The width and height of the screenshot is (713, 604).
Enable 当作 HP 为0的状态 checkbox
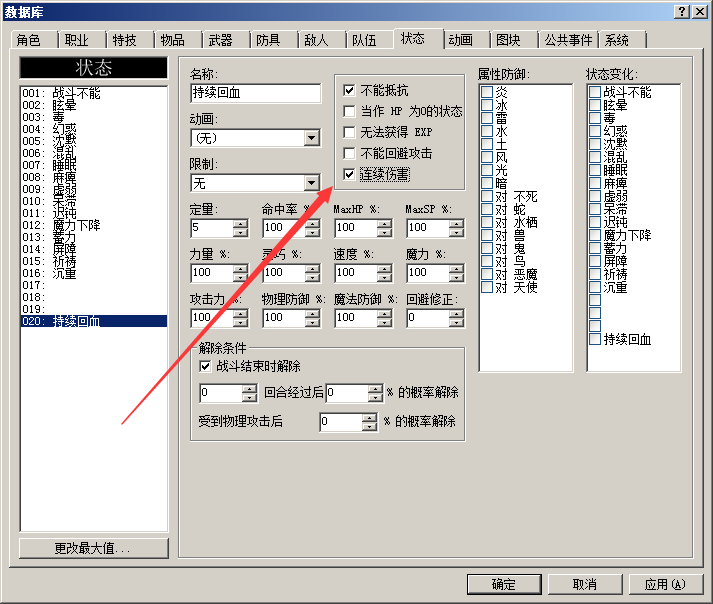[x=349, y=111]
